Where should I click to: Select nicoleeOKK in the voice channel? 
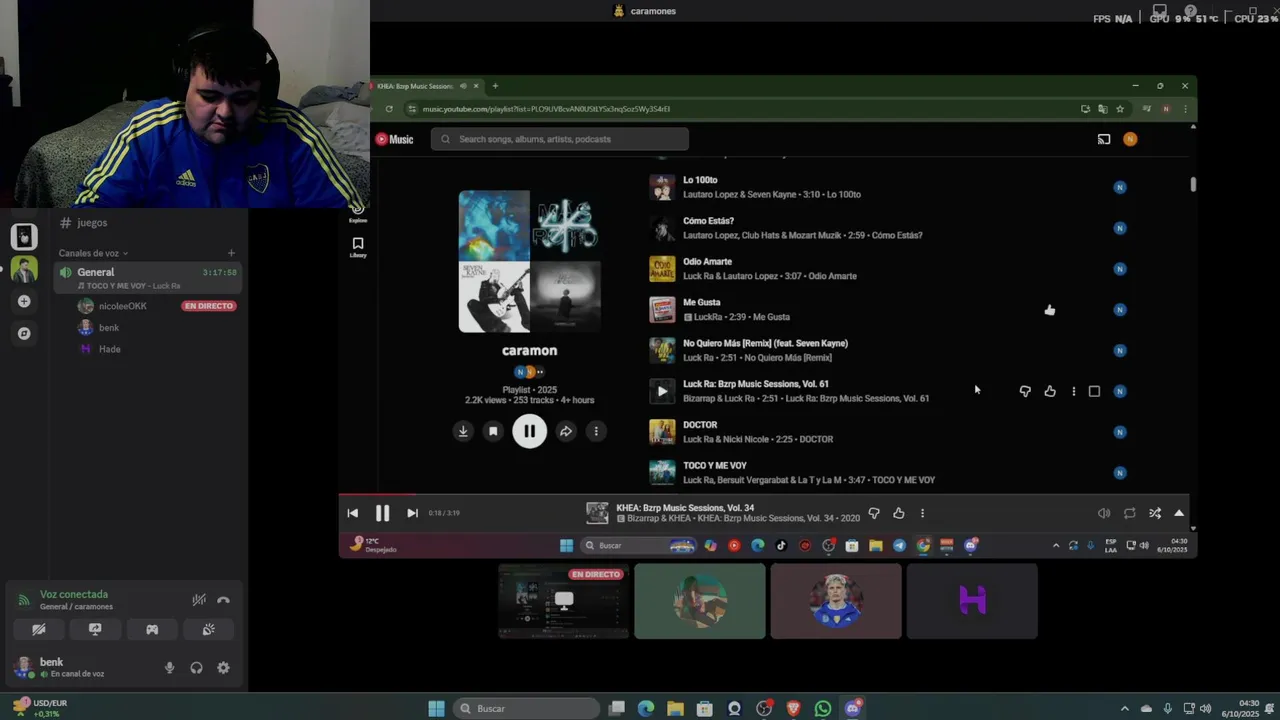122,306
